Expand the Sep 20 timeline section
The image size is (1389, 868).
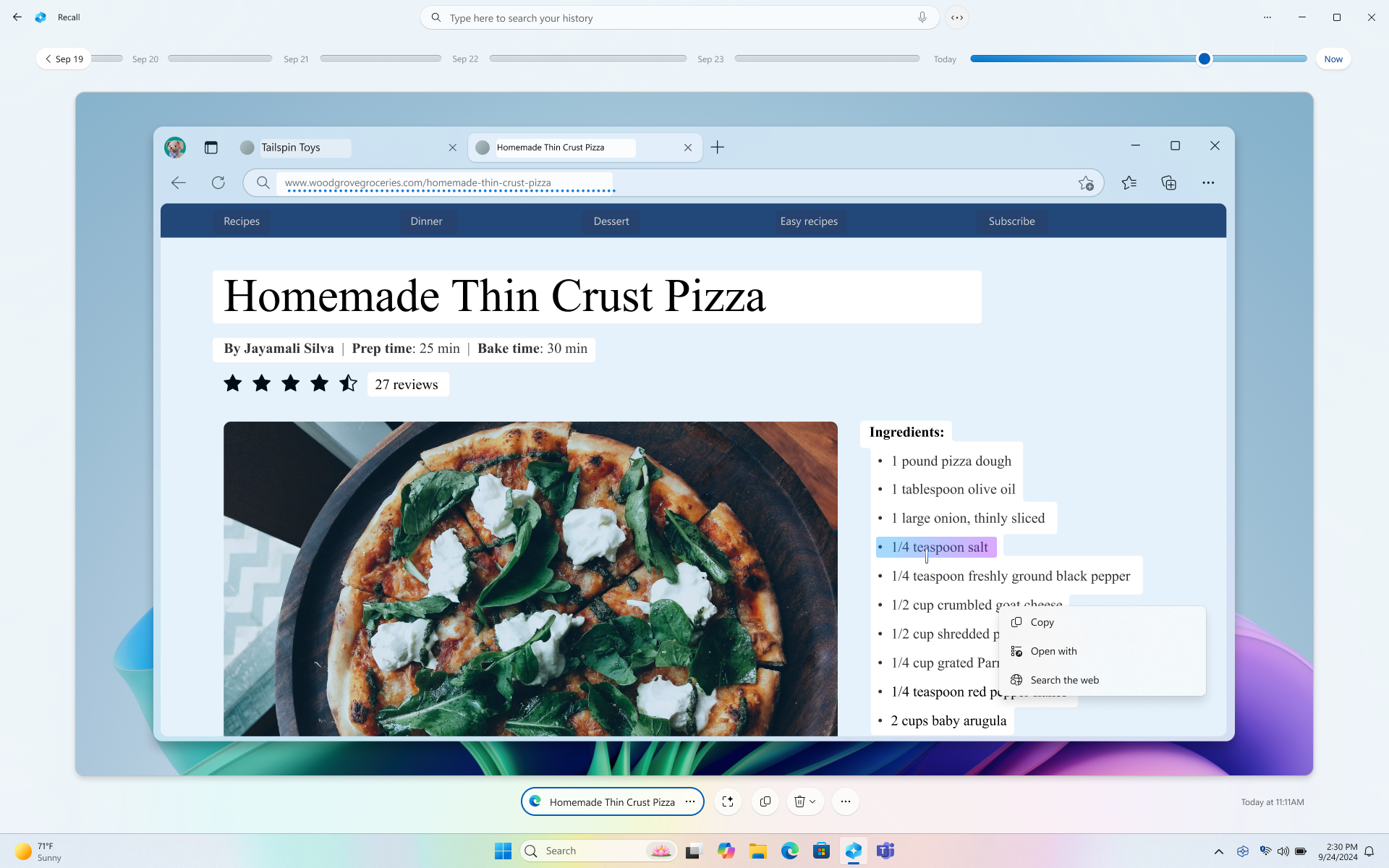145,58
